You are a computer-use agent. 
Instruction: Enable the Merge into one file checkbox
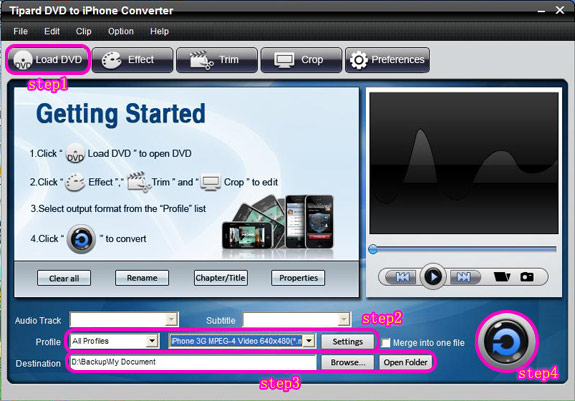385,342
